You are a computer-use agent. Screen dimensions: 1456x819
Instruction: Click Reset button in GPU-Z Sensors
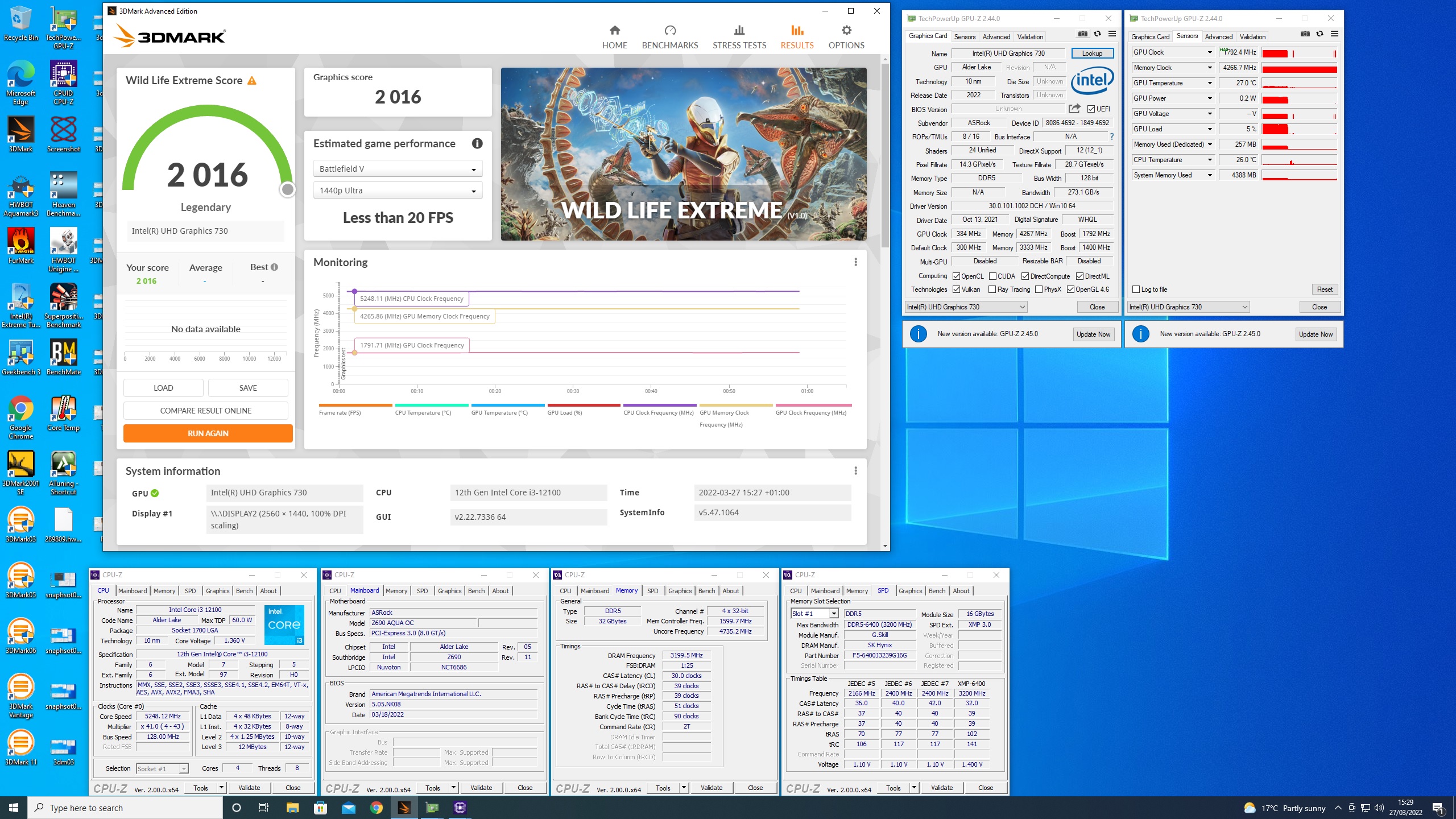(x=1324, y=289)
